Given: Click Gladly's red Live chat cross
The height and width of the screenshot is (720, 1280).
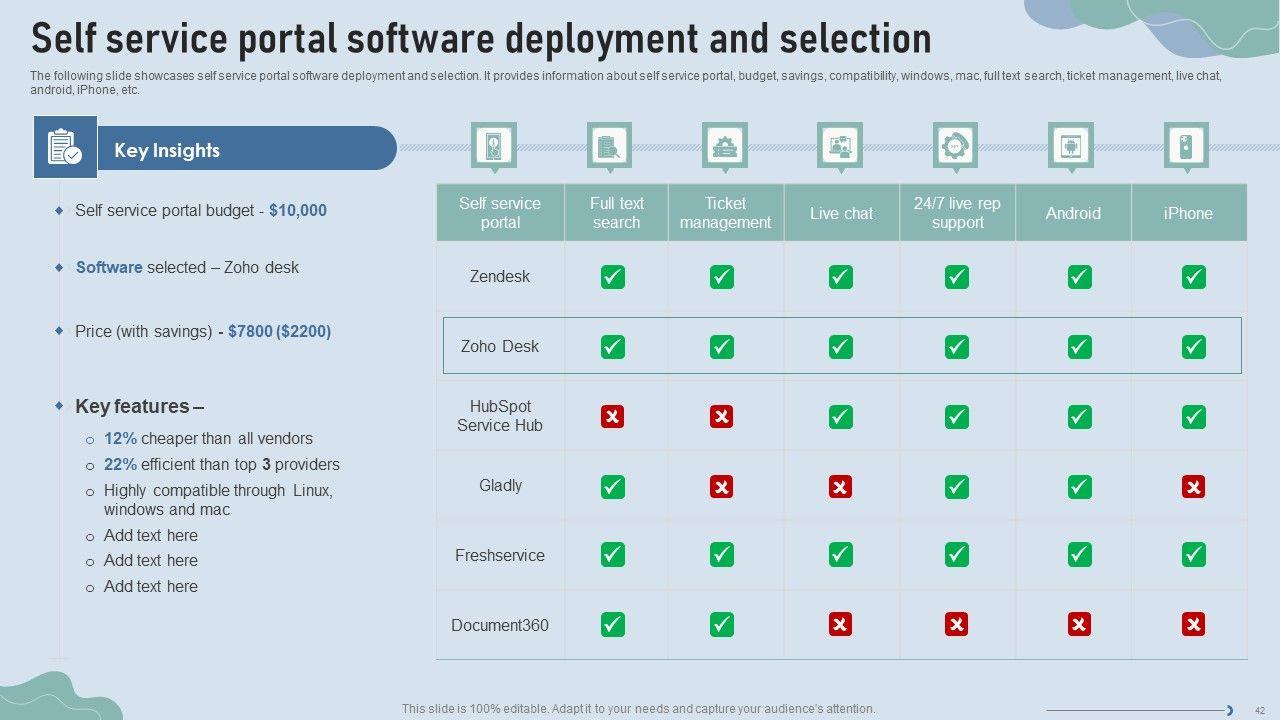Looking at the screenshot, I should click(840, 487).
